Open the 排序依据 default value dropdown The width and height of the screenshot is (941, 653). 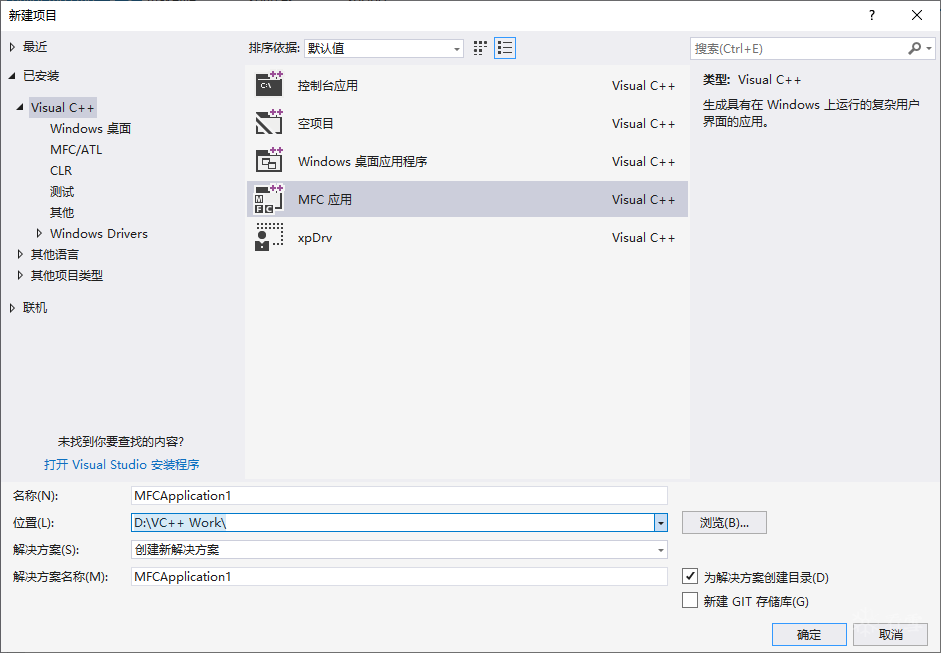click(x=383, y=48)
